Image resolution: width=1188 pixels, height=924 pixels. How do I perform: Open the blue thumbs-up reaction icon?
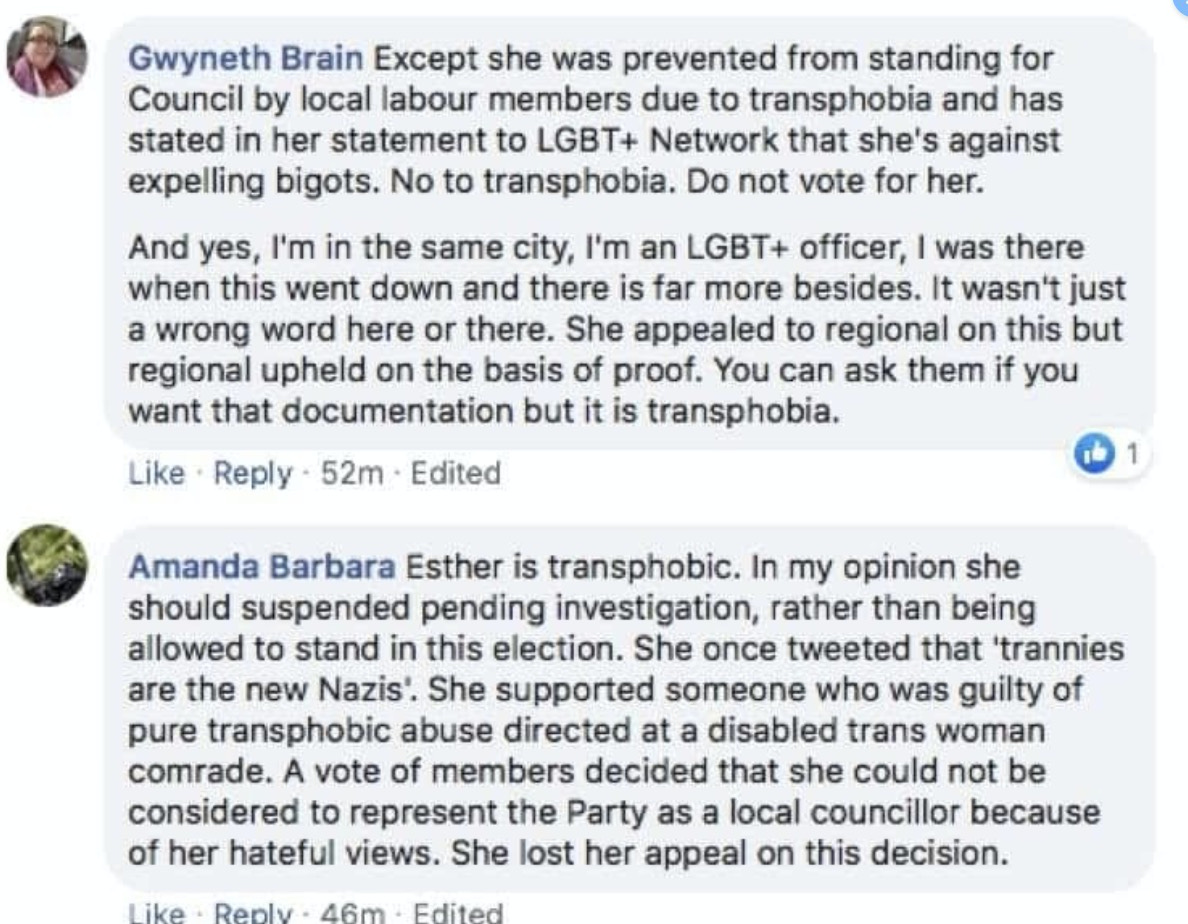1095,454
